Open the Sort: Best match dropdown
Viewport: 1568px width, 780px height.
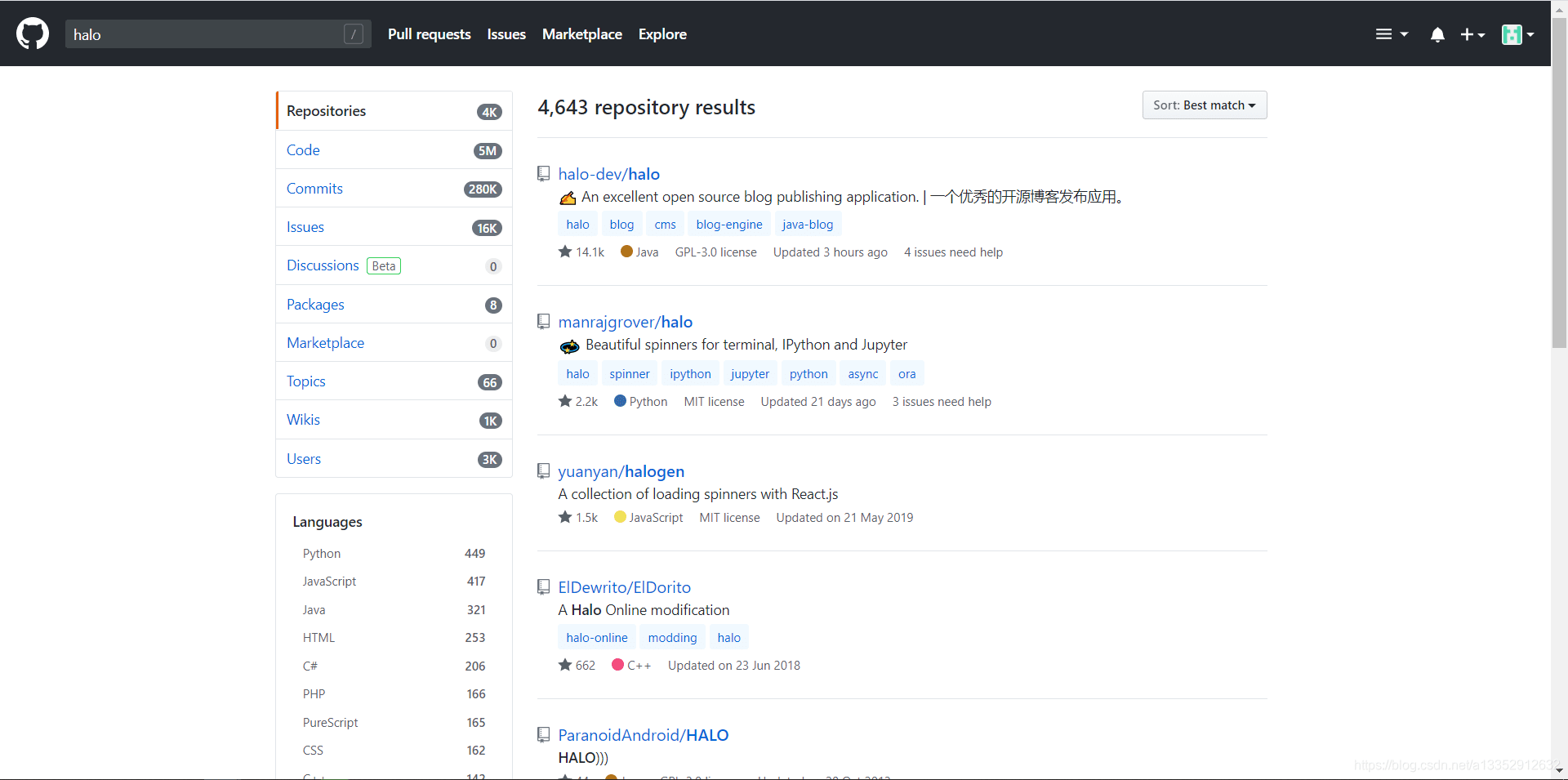point(1205,105)
